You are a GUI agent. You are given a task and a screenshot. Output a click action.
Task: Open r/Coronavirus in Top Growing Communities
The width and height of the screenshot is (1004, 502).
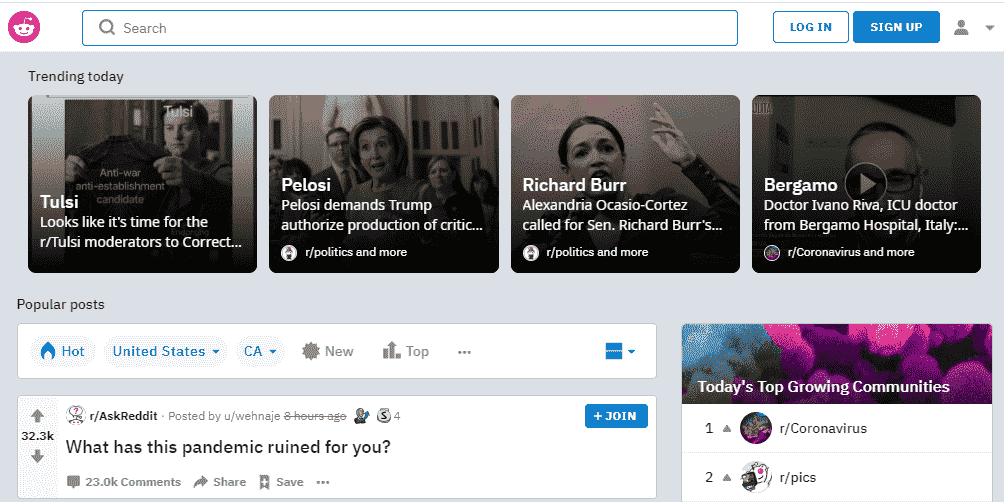pos(823,428)
